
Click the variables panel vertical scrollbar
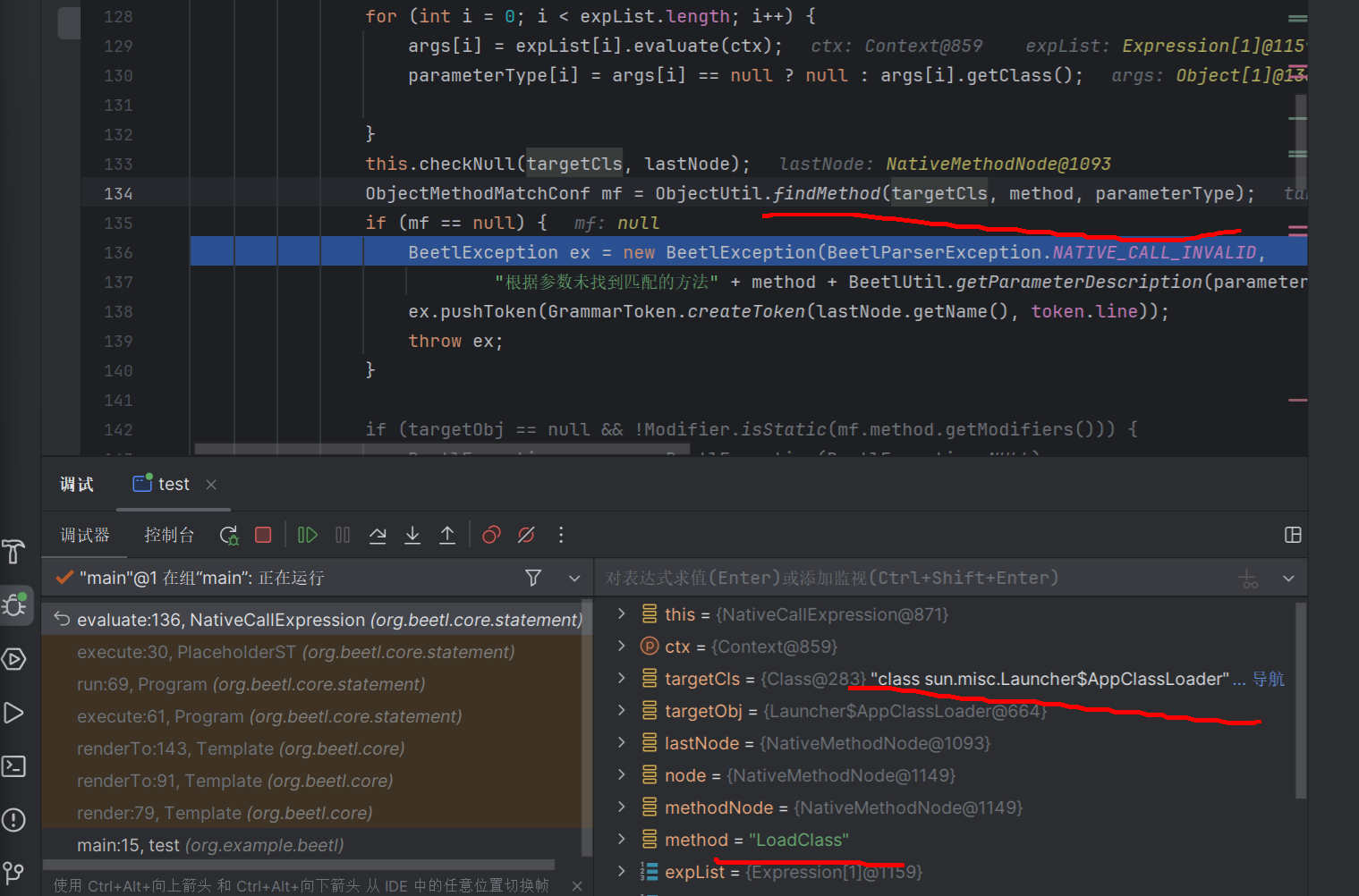[x=1301, y=700]
